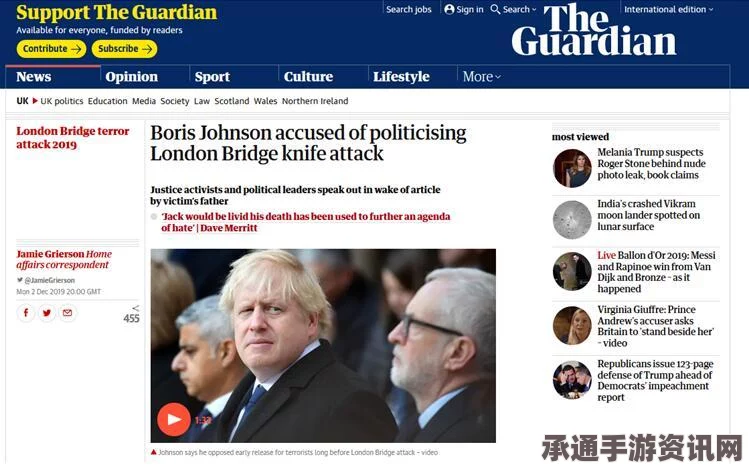Open Melania Trump story thumbnail
This screenshot has height=472, width=749.
572,168
